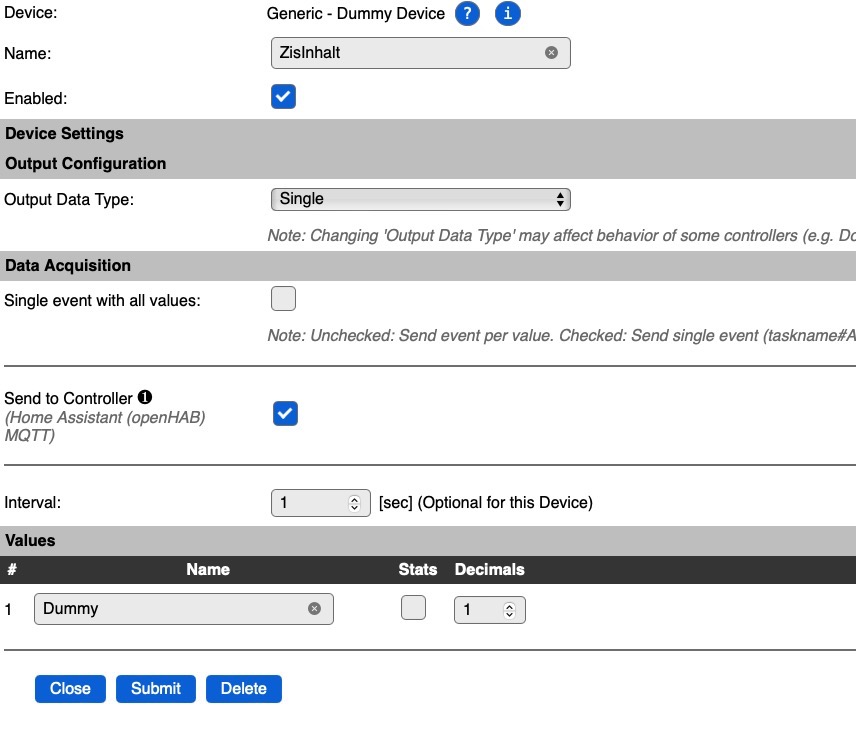This screenshot has width=856, height=738.
Task: Click the Decimals column header
Action: (490, 569)
